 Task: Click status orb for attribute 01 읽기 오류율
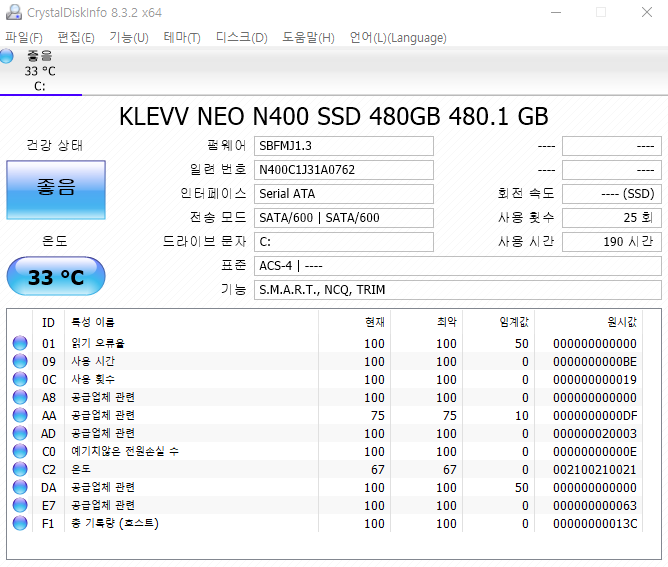point(20,343)
